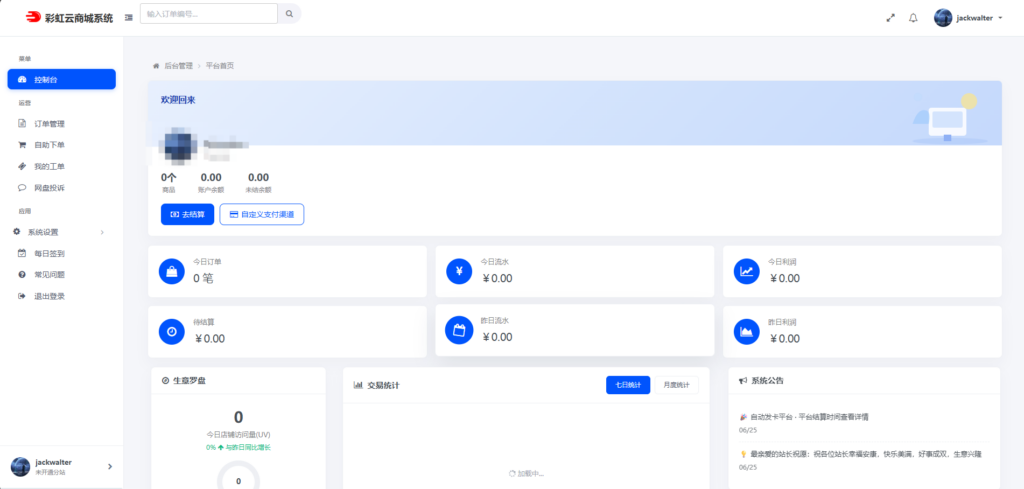Switch to 月度统计 tab

677,385
